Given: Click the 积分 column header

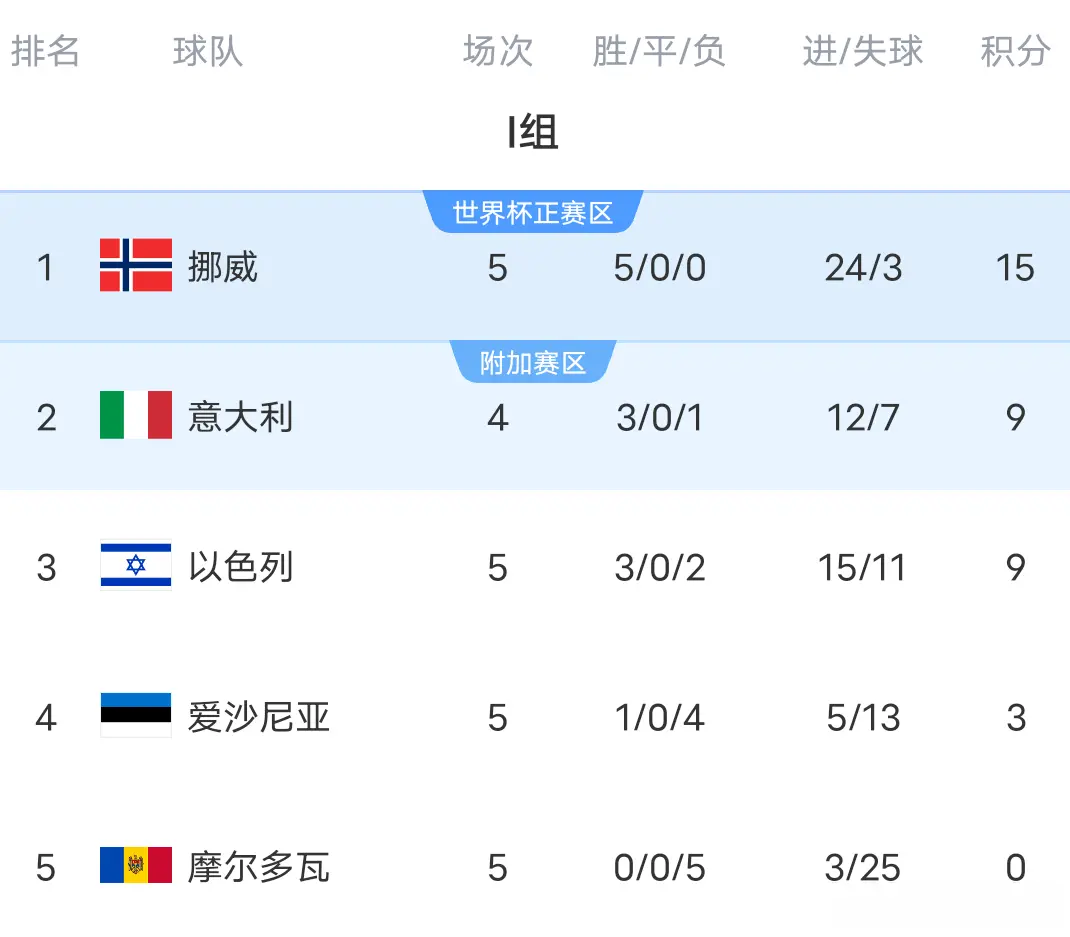Looking at the screenshot, I should coord(1016,52).
